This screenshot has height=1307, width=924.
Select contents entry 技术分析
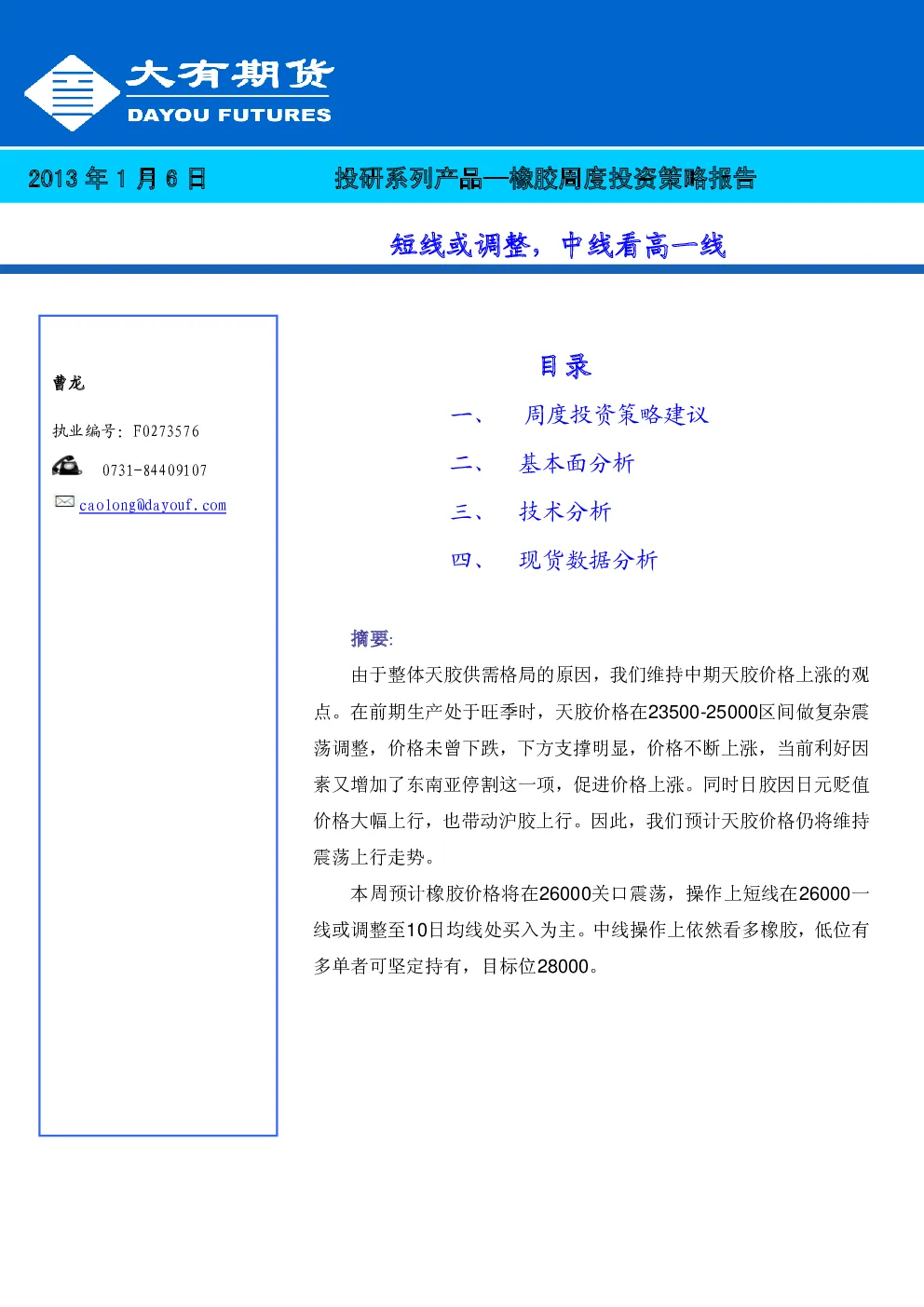(564, 511)
